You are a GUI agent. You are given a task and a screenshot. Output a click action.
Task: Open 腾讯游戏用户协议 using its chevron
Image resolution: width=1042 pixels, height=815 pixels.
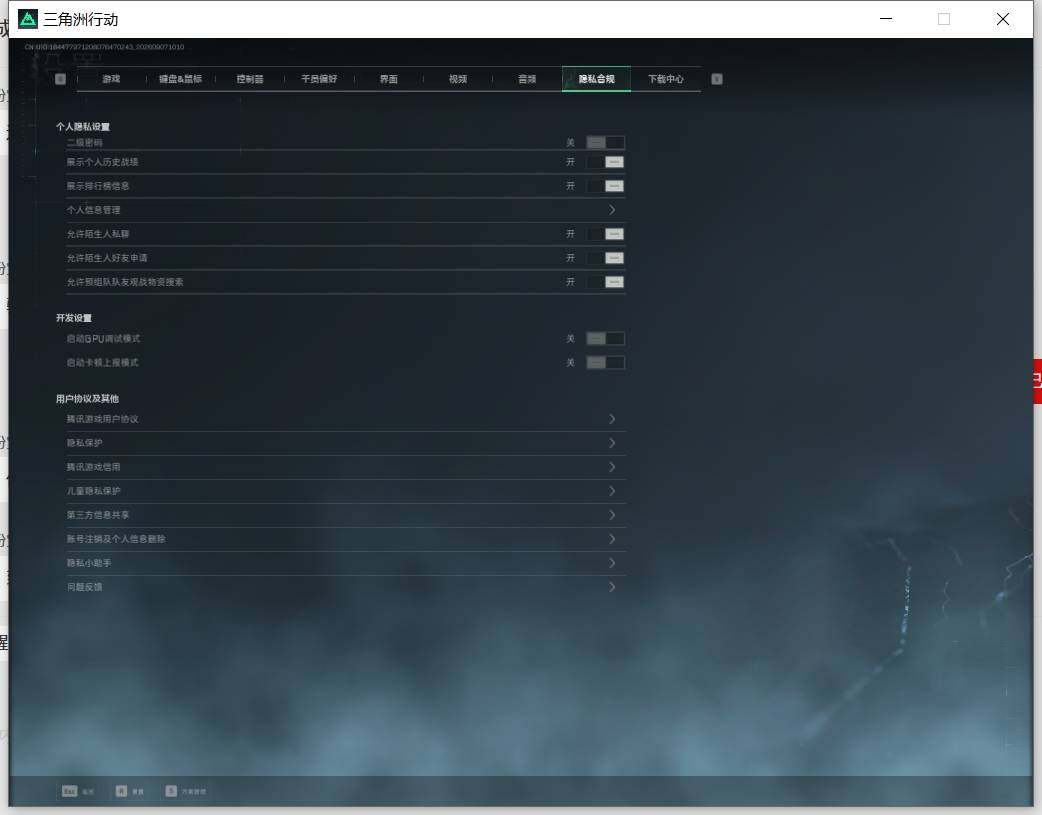coord(612,419)
